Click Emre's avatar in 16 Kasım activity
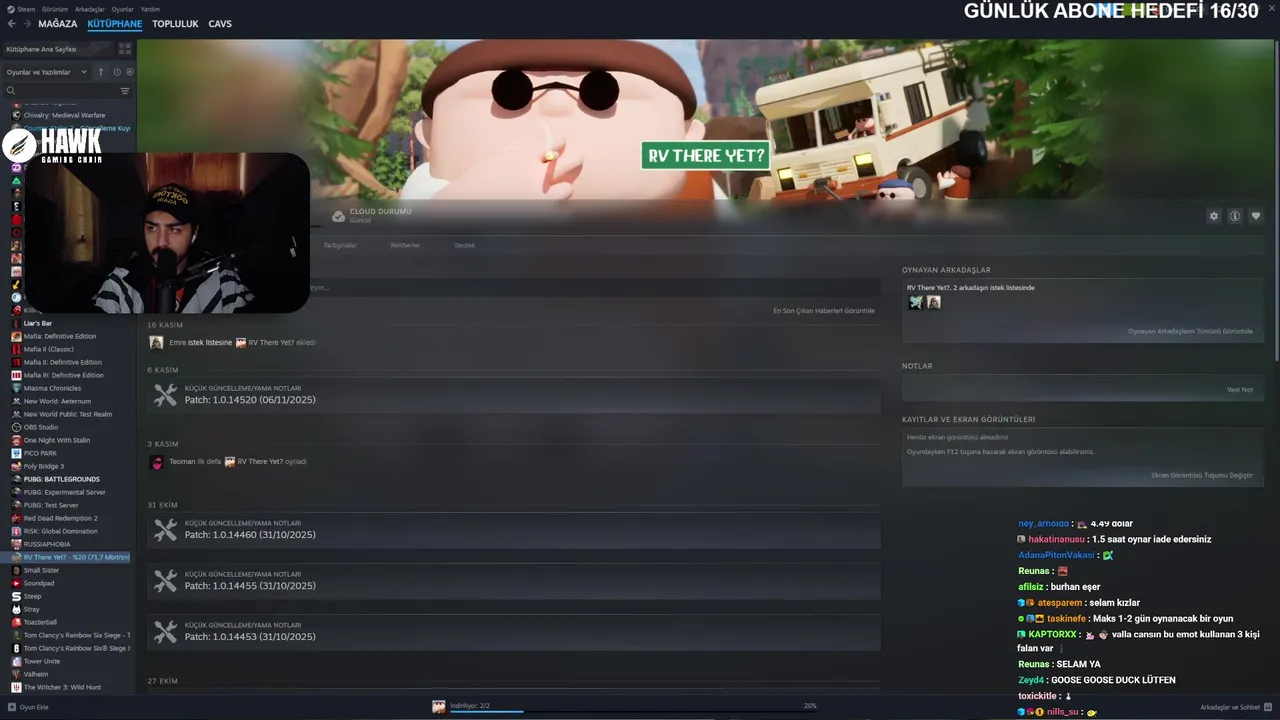The height and width of the screenshot is (720, 1280). tap(156, 342)
